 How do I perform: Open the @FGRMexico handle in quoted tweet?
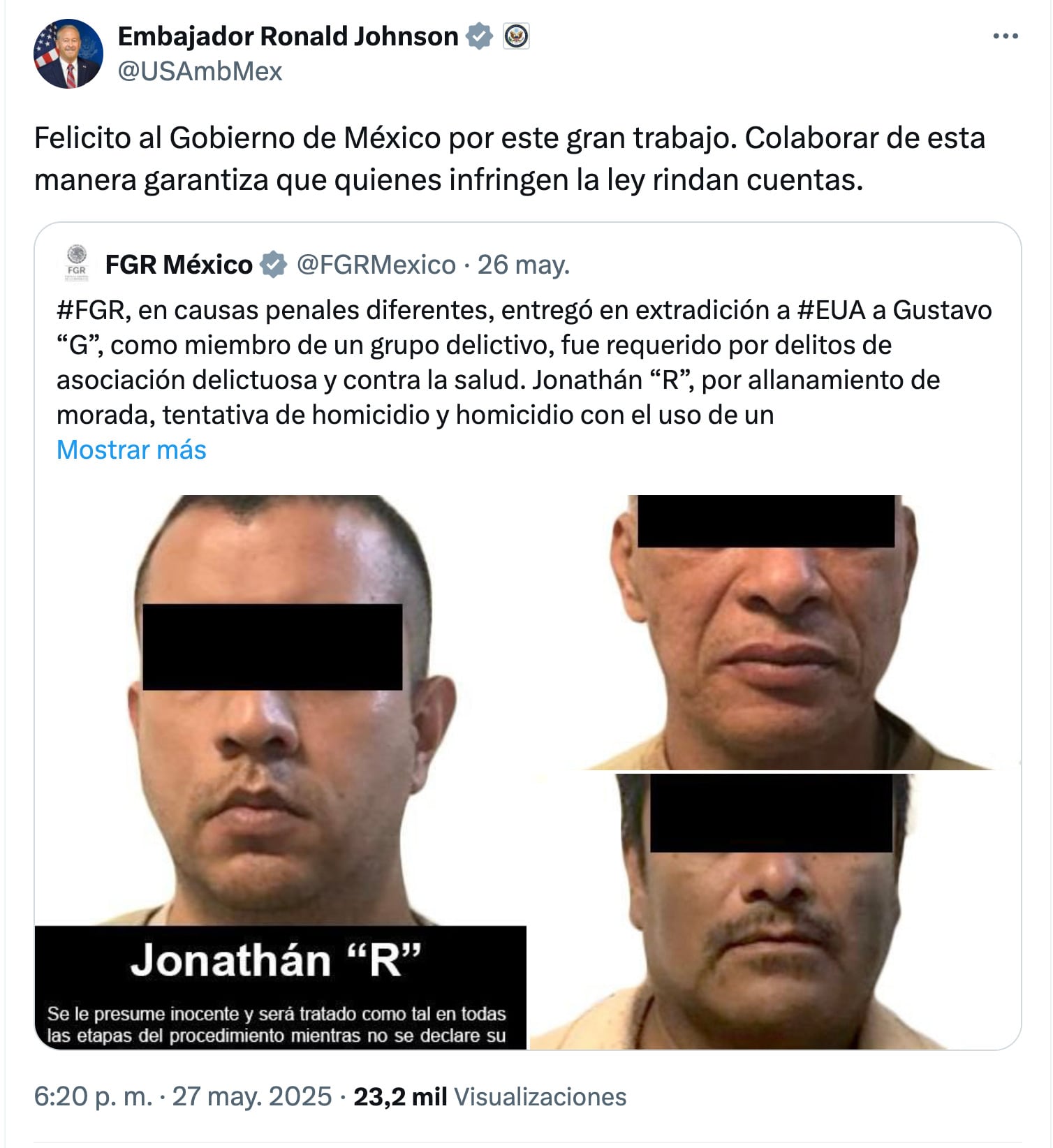(x=376, y=265)
